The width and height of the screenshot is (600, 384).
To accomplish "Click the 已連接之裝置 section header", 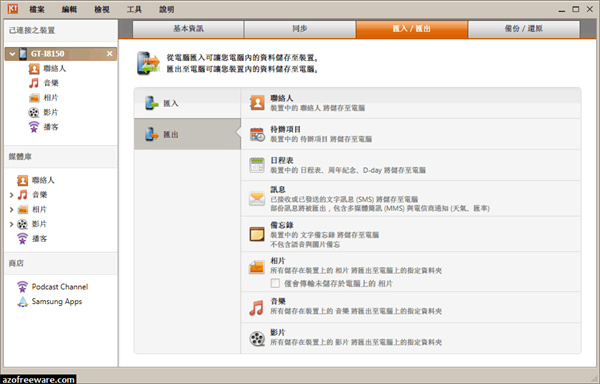I will [x=32, y=30].
